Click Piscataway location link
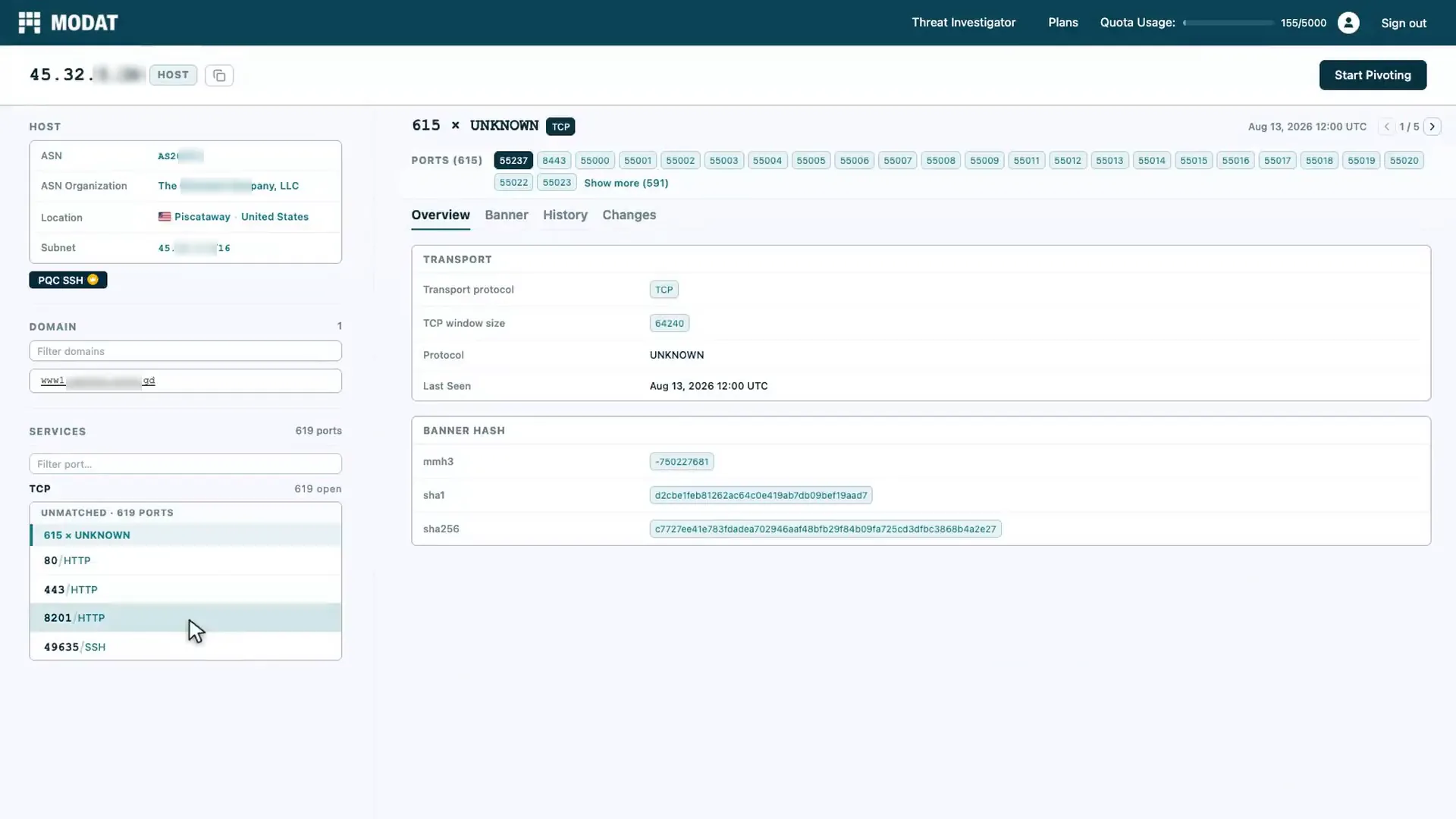1456x819 pixels. click(202, 217)
